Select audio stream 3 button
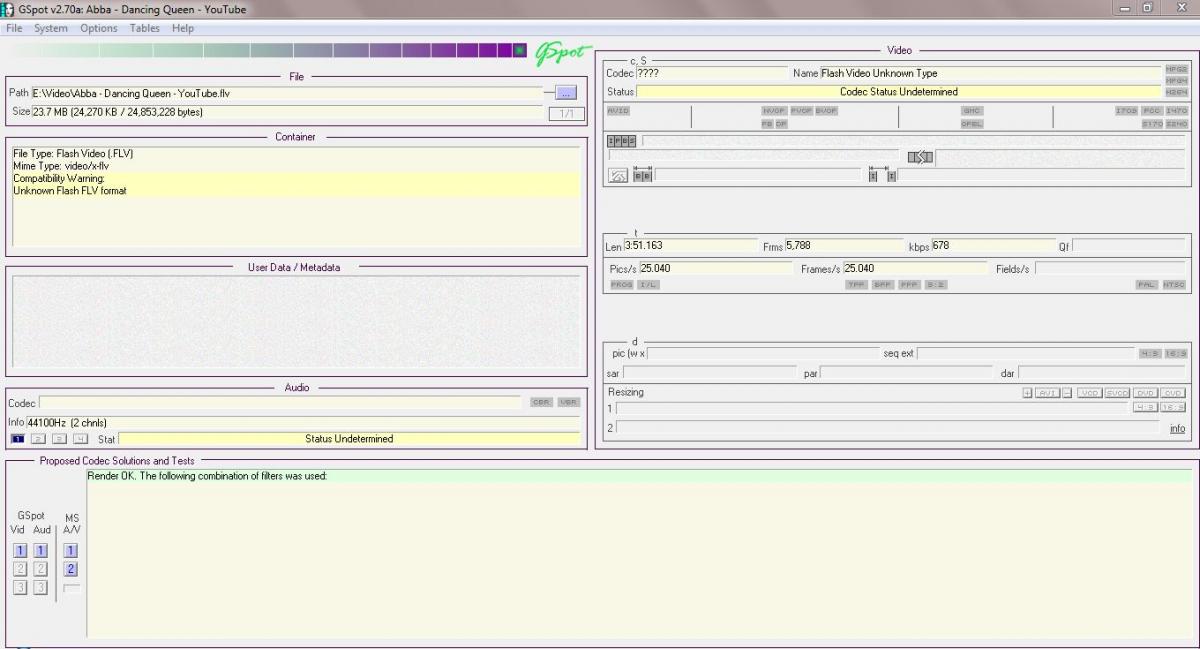1200x649 pixels. pos(59,439)
